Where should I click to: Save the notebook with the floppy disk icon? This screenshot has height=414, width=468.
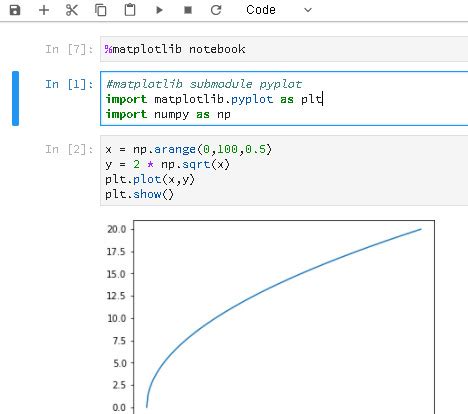[x=15, y=10]
